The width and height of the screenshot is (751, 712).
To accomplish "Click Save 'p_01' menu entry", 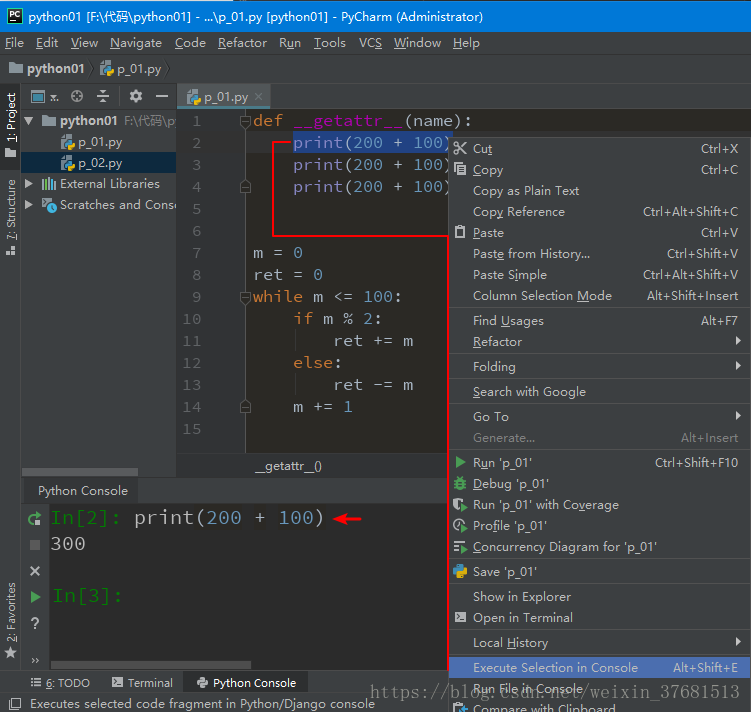I will (599, 572).
